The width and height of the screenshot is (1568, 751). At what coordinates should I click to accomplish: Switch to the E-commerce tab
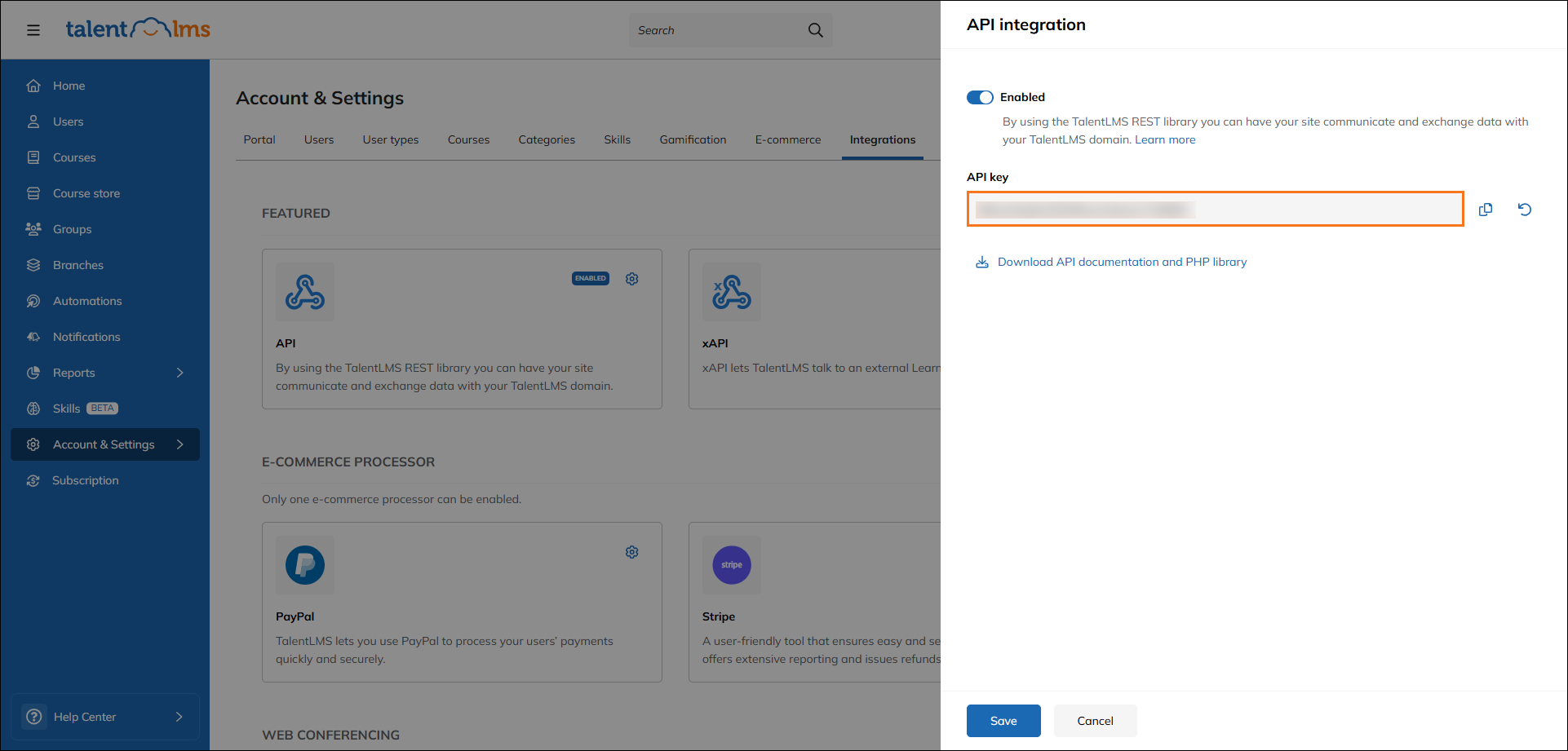pos(788,139)
